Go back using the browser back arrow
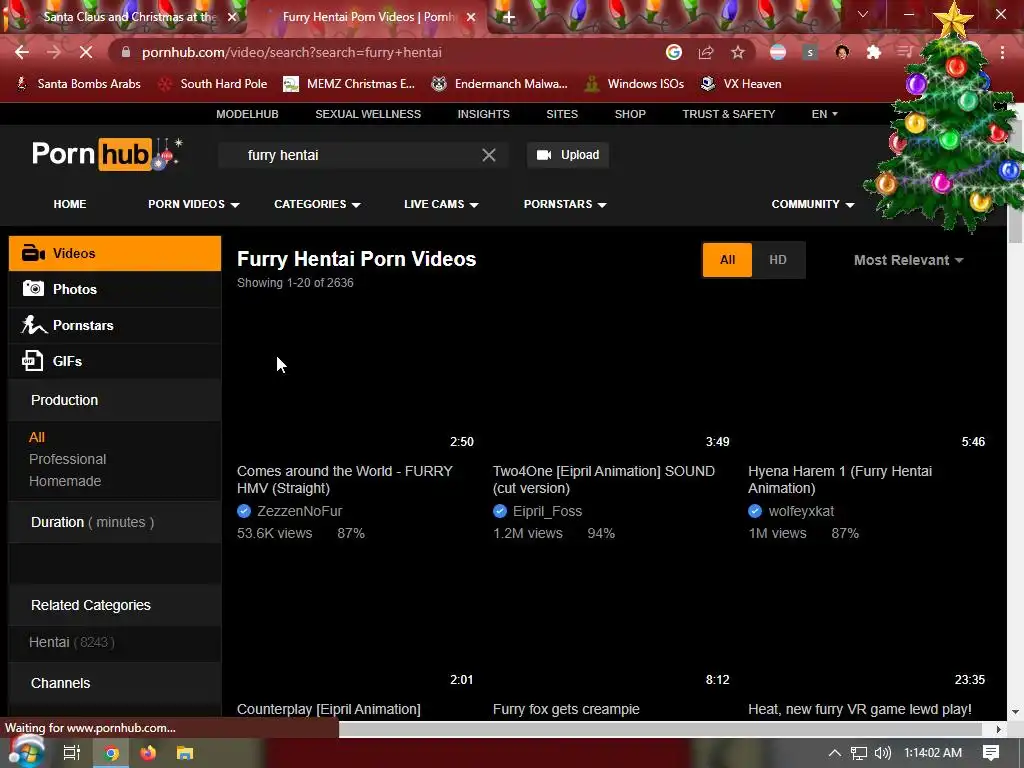 (x=22, y=52)
